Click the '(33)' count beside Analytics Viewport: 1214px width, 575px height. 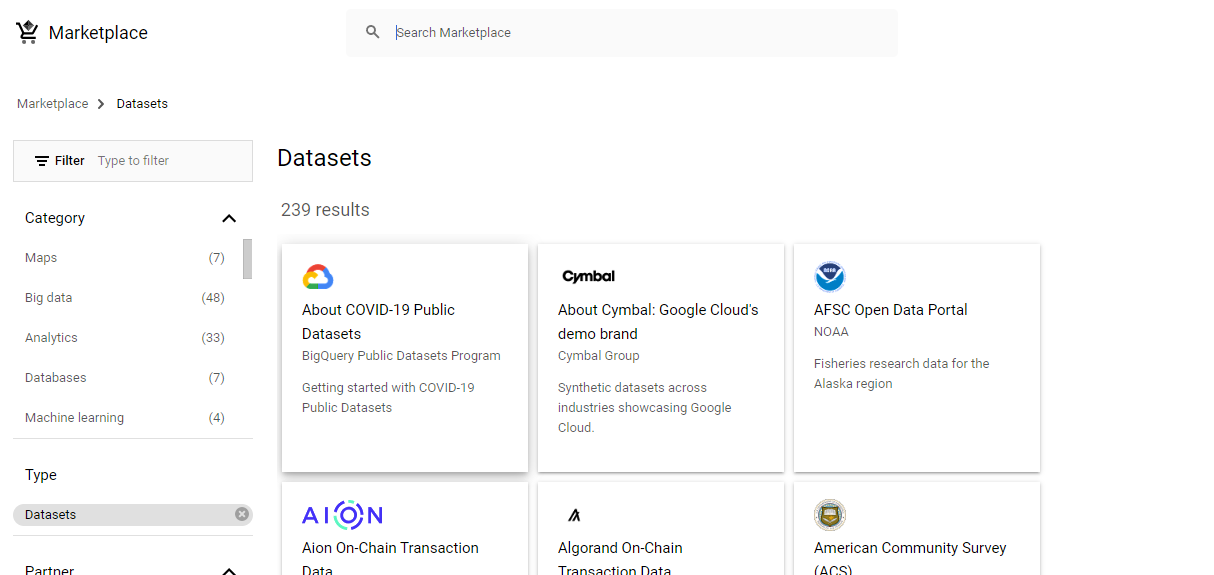tap(213, 338)
